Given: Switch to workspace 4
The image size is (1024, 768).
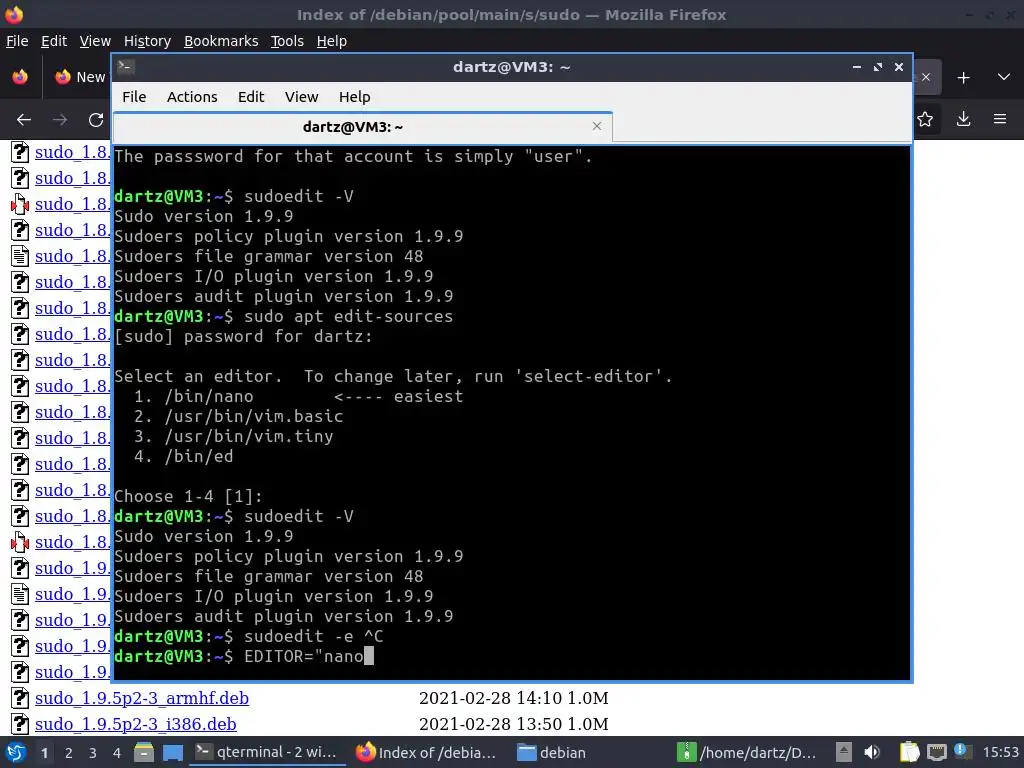Looking at the screenshot, I should point(117,753).
